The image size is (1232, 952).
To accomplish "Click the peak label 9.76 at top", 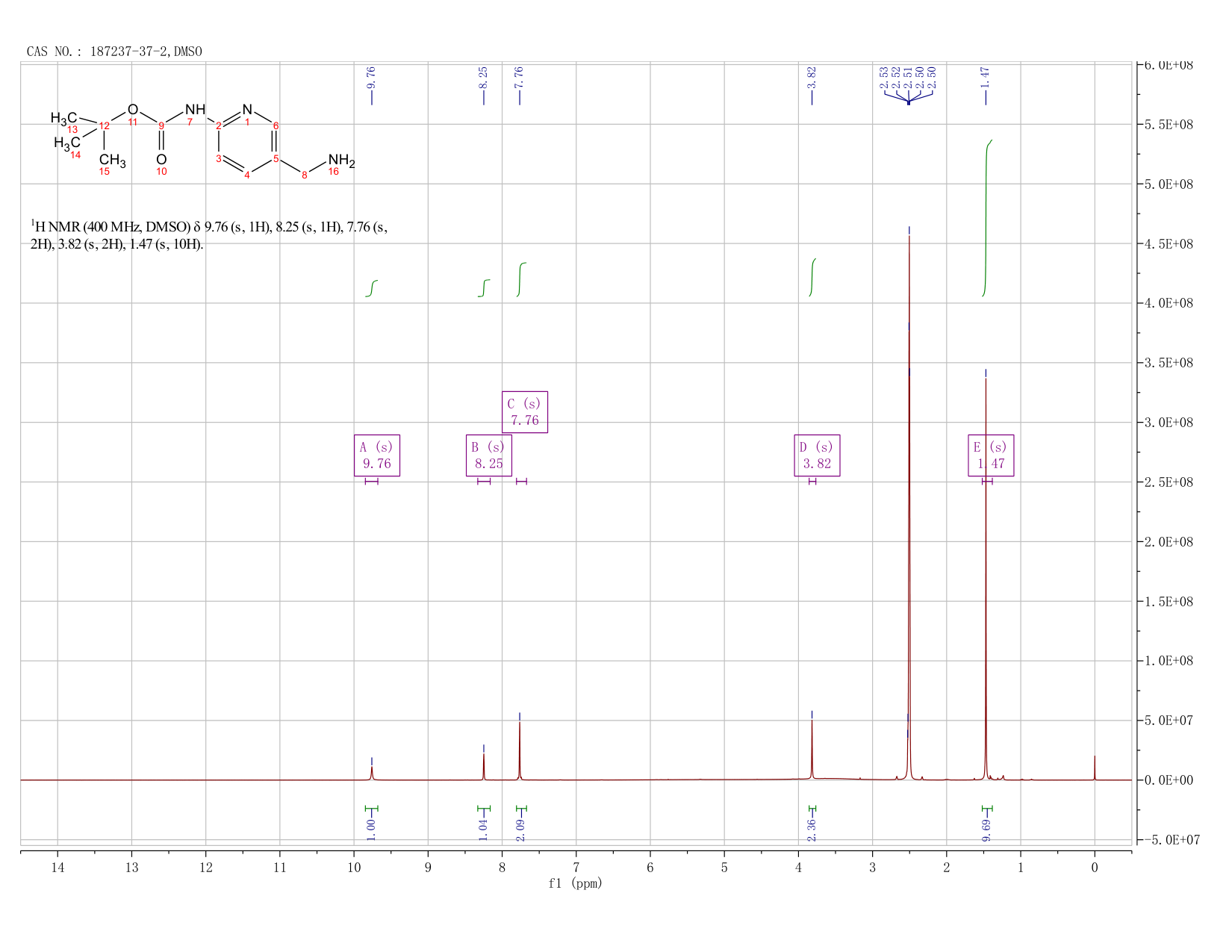I will pyautogui.click(x=372, y=76).
